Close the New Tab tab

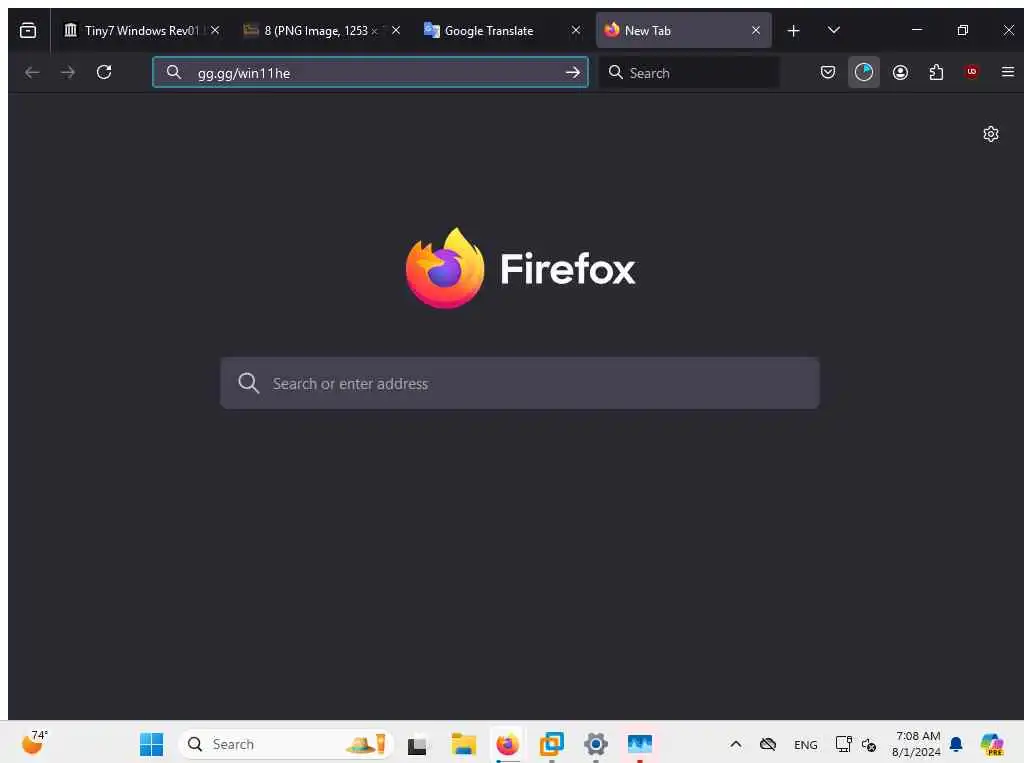(756, 30)
